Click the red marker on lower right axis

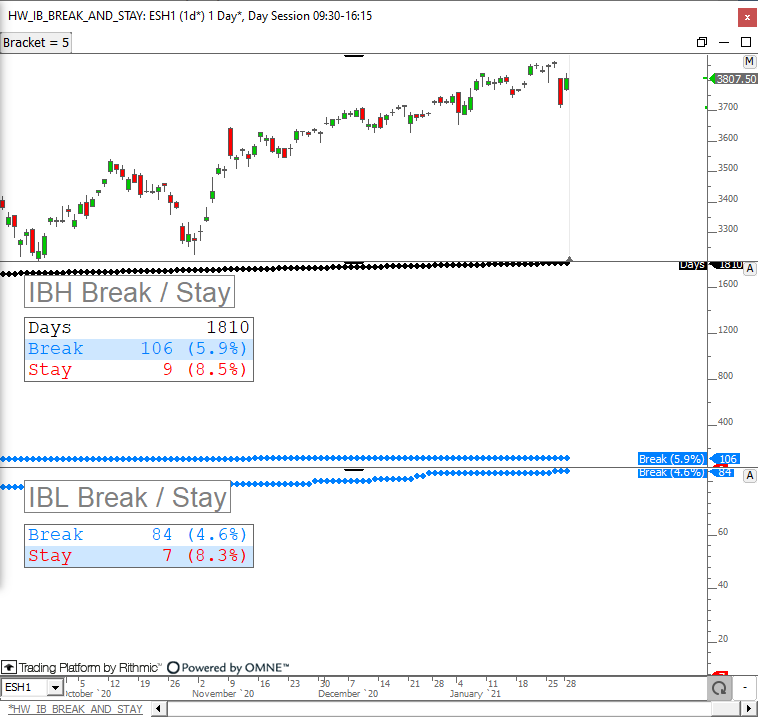[x=722, y=675]
